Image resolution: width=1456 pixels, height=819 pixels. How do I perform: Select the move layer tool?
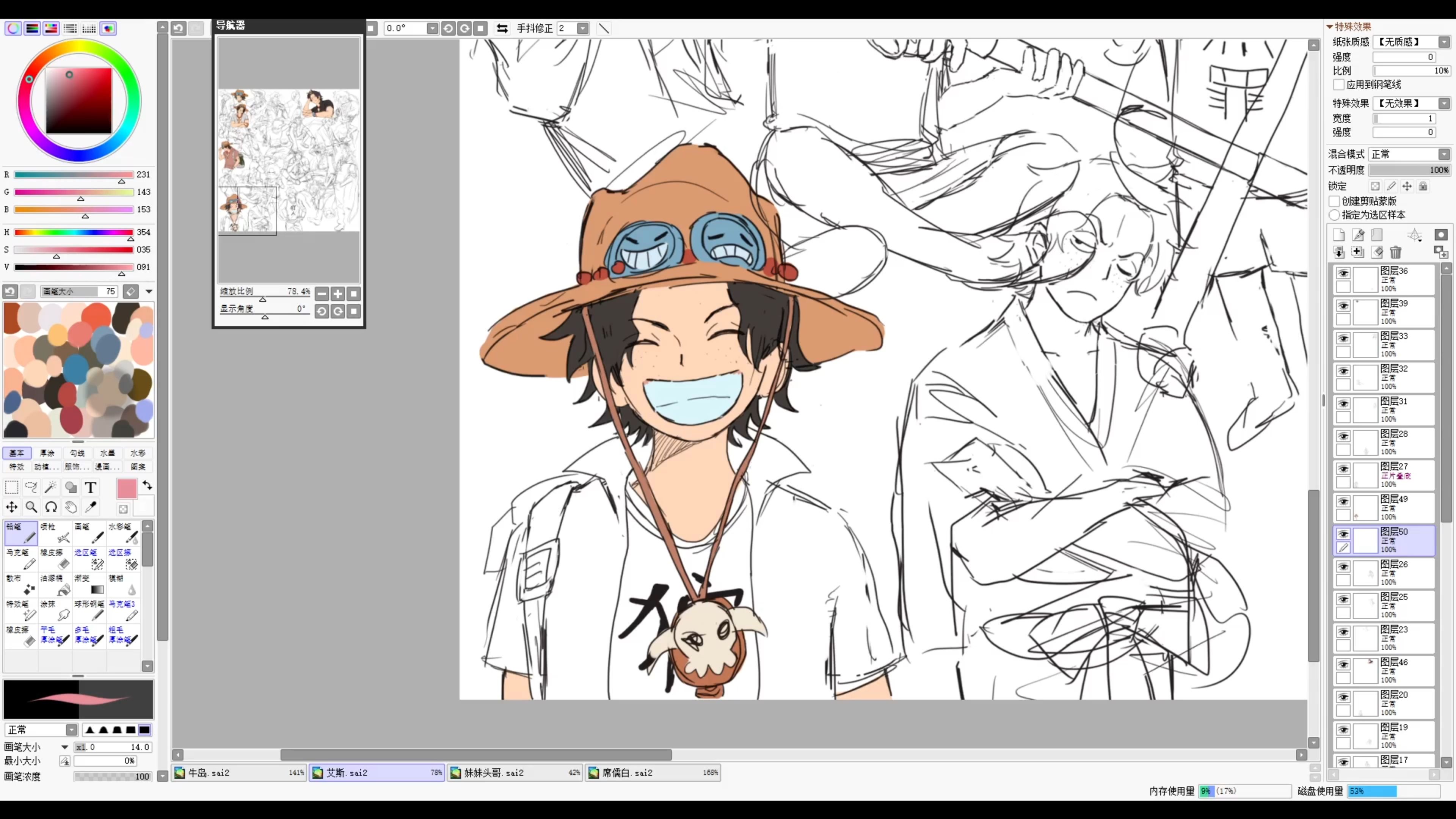coord(11,507)
